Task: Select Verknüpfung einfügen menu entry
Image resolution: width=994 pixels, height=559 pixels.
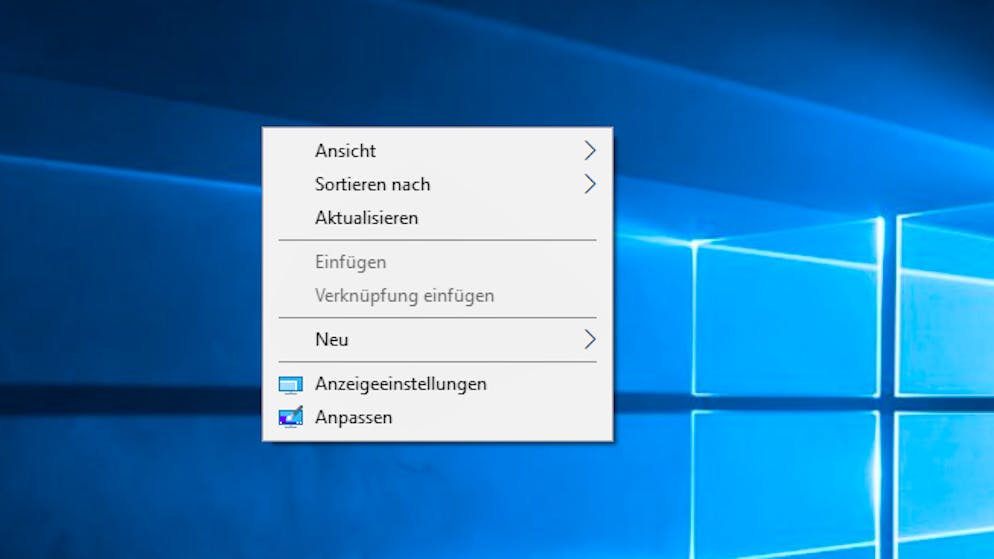Action: [437, 296]
